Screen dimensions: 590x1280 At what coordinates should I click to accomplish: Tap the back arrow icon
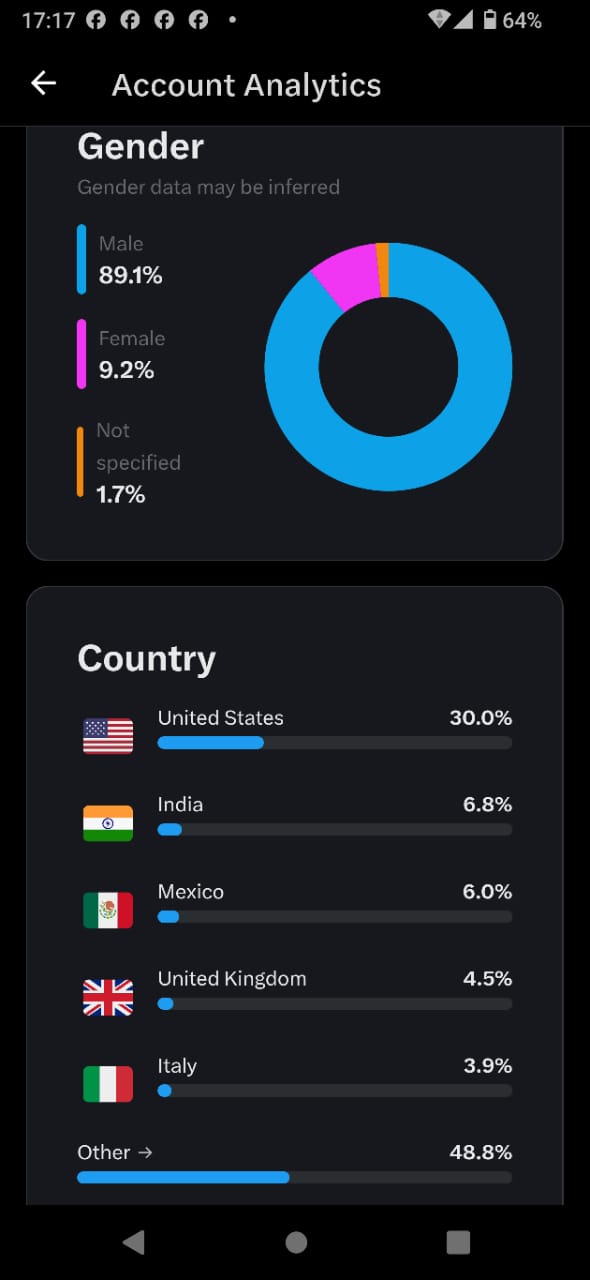[x=43, y=84]
